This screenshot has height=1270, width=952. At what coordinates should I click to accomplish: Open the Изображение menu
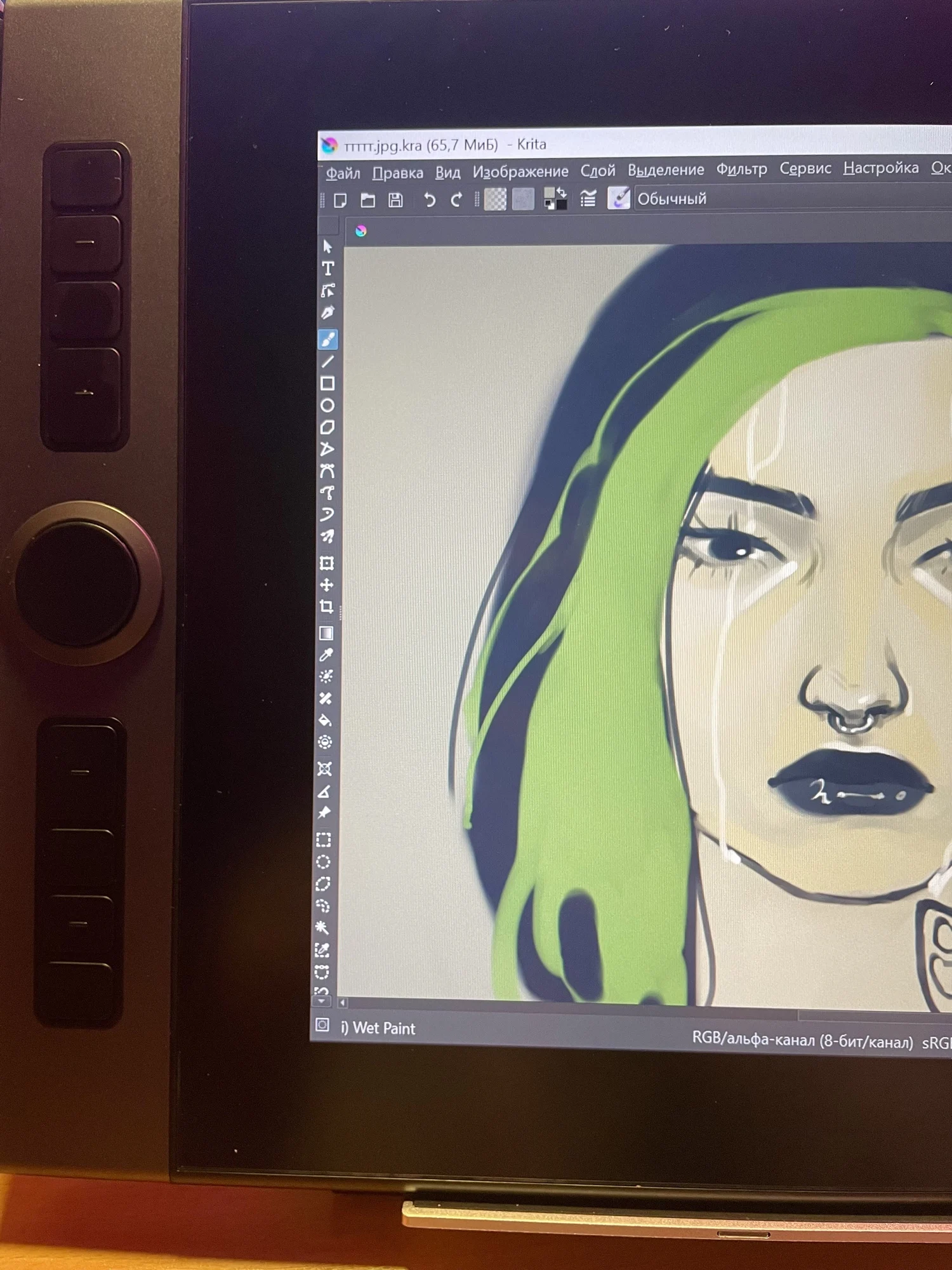tap(520, 171)
